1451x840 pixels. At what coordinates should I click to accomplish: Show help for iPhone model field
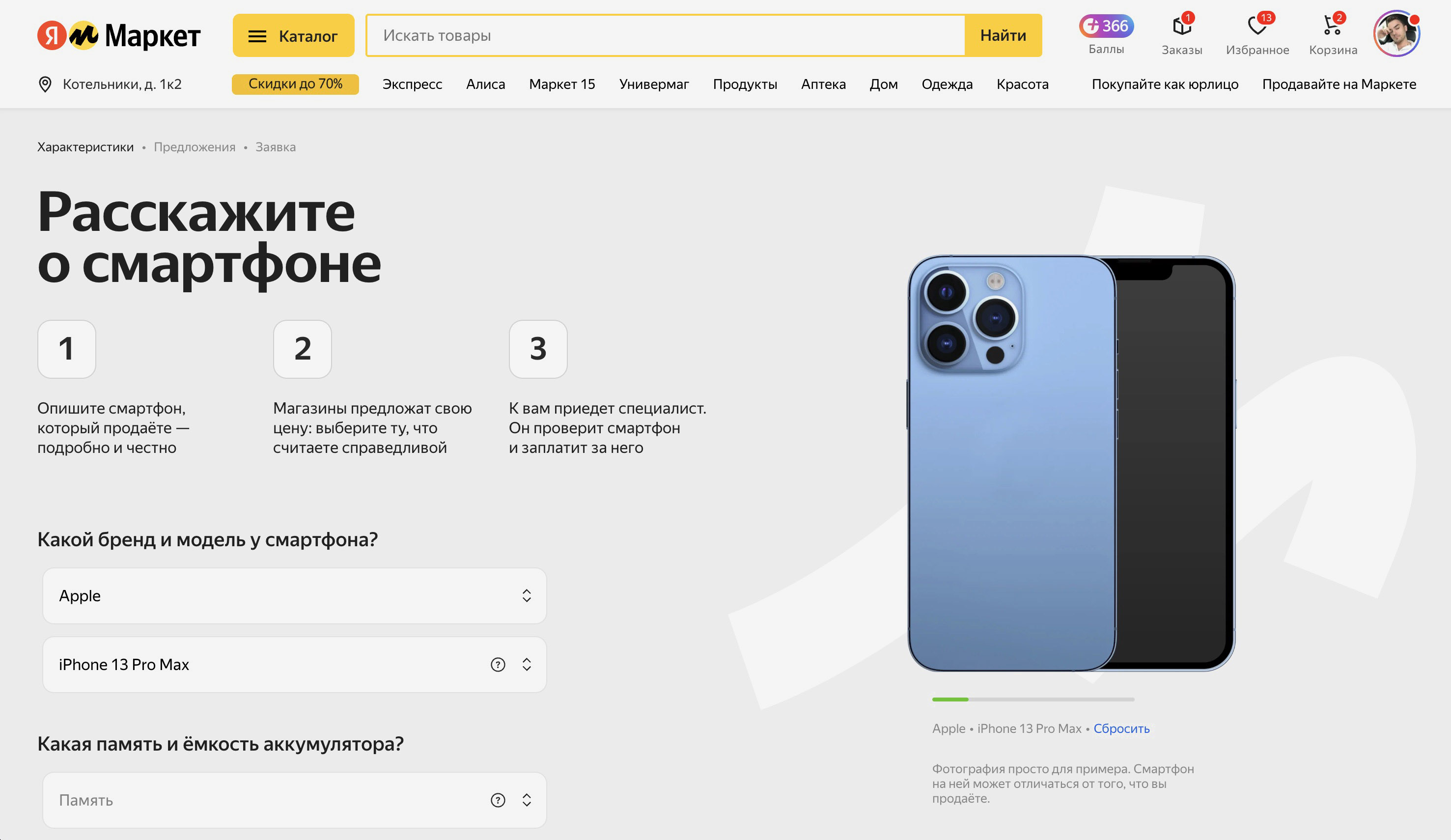498,665
